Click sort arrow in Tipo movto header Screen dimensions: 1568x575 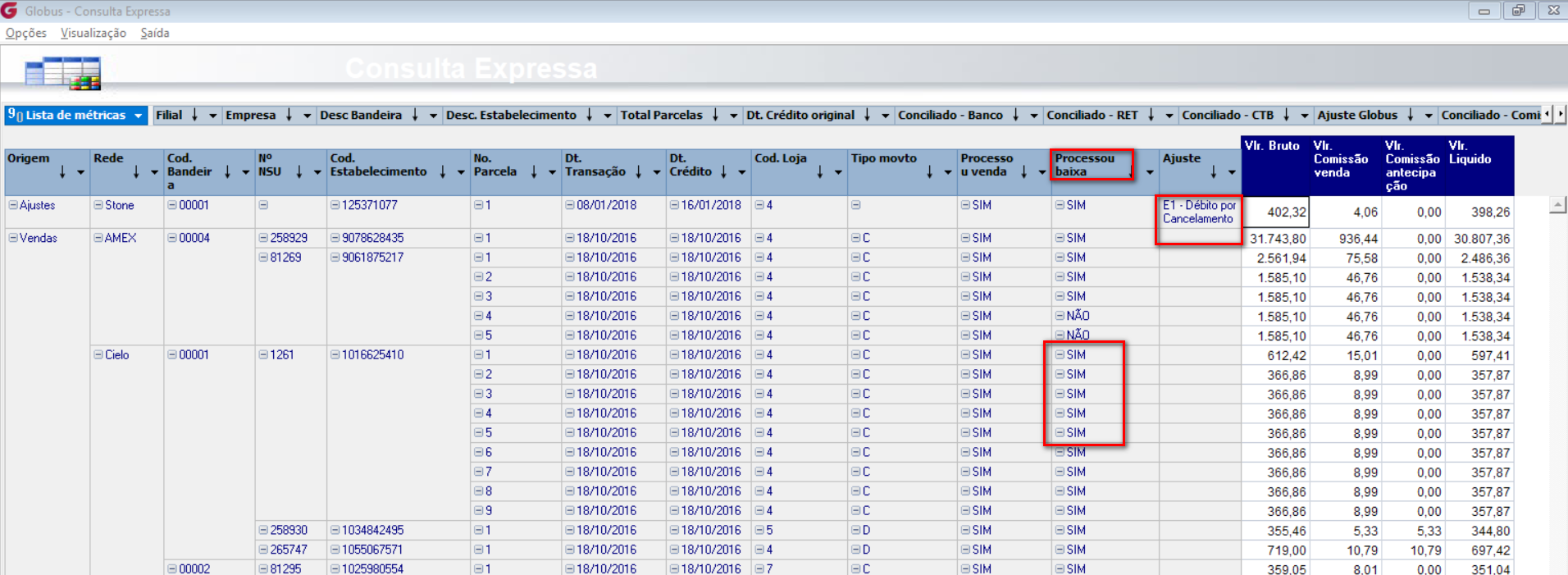point(930,172)
